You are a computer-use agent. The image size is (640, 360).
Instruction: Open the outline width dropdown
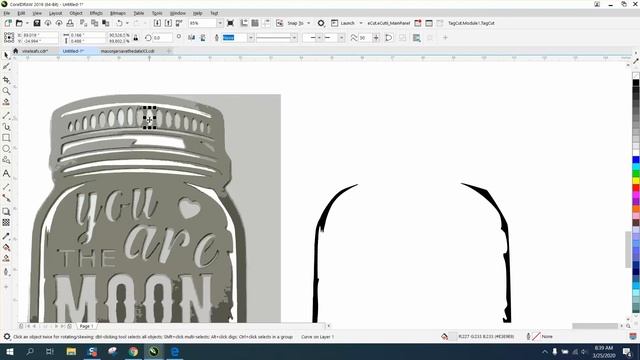point(251,38)
